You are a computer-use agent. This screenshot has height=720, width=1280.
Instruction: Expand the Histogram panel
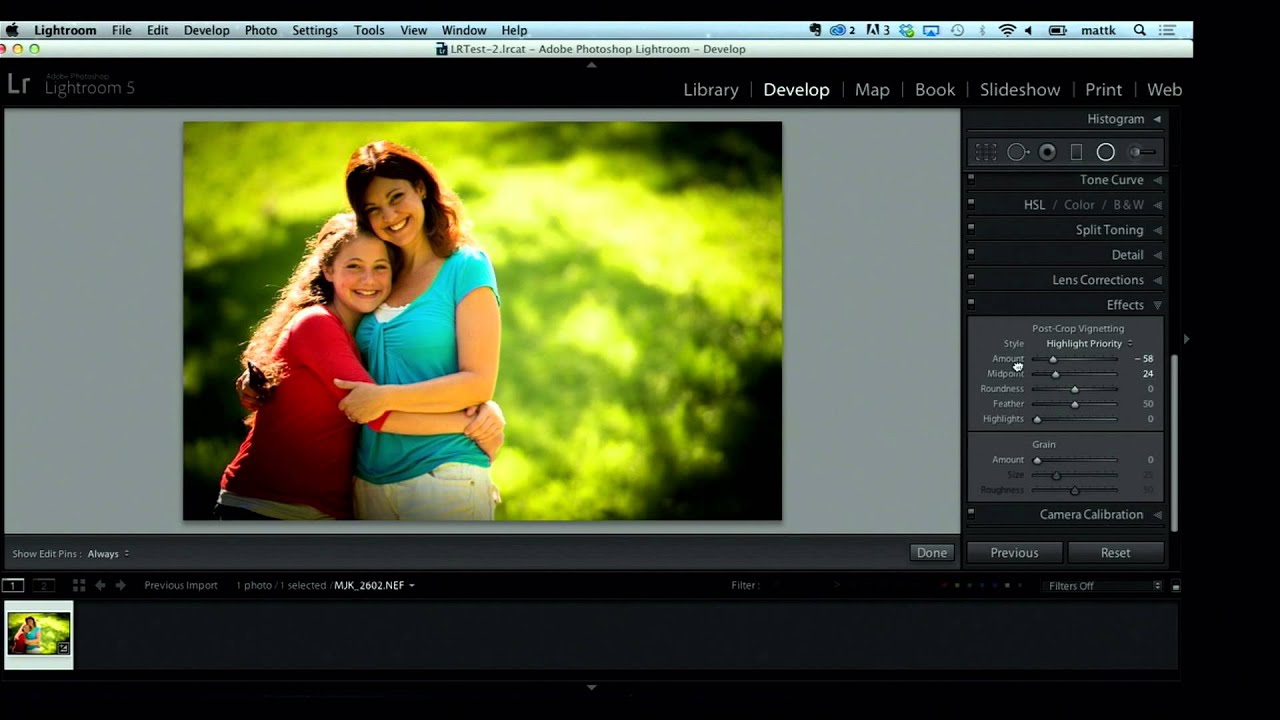click(1157, 119)
